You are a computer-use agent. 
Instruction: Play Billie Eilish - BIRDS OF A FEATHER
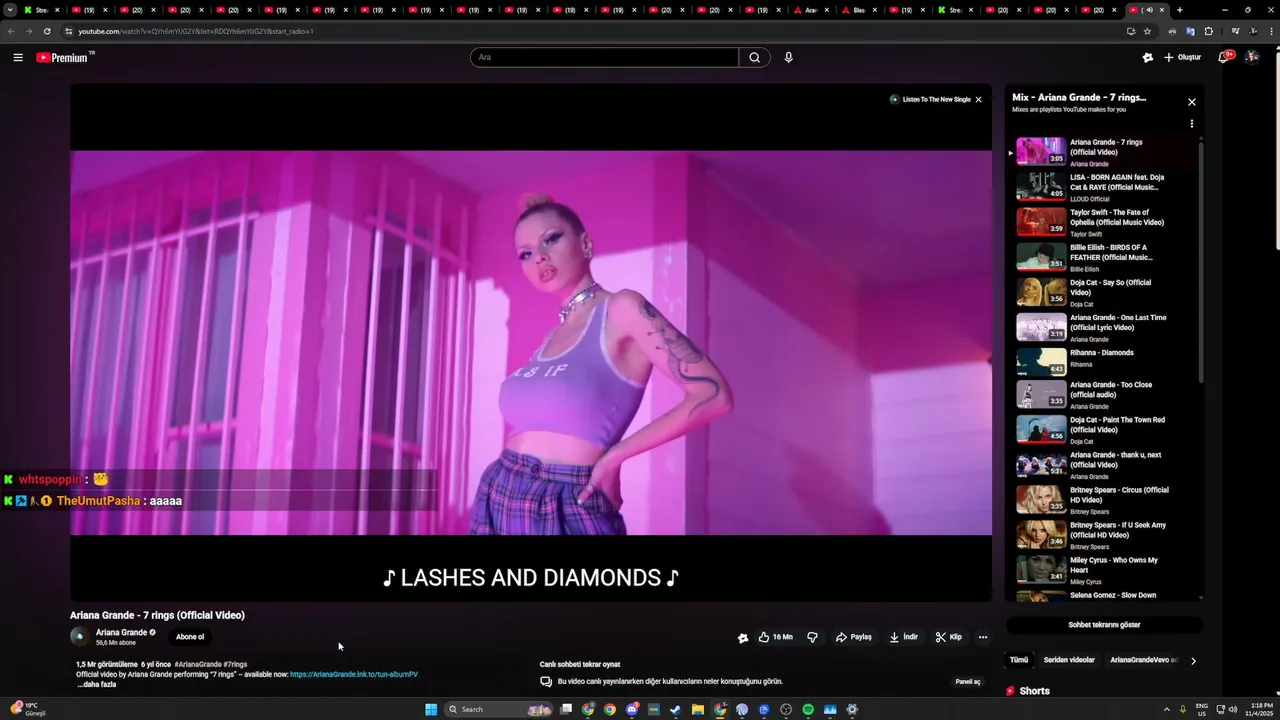1102,256
